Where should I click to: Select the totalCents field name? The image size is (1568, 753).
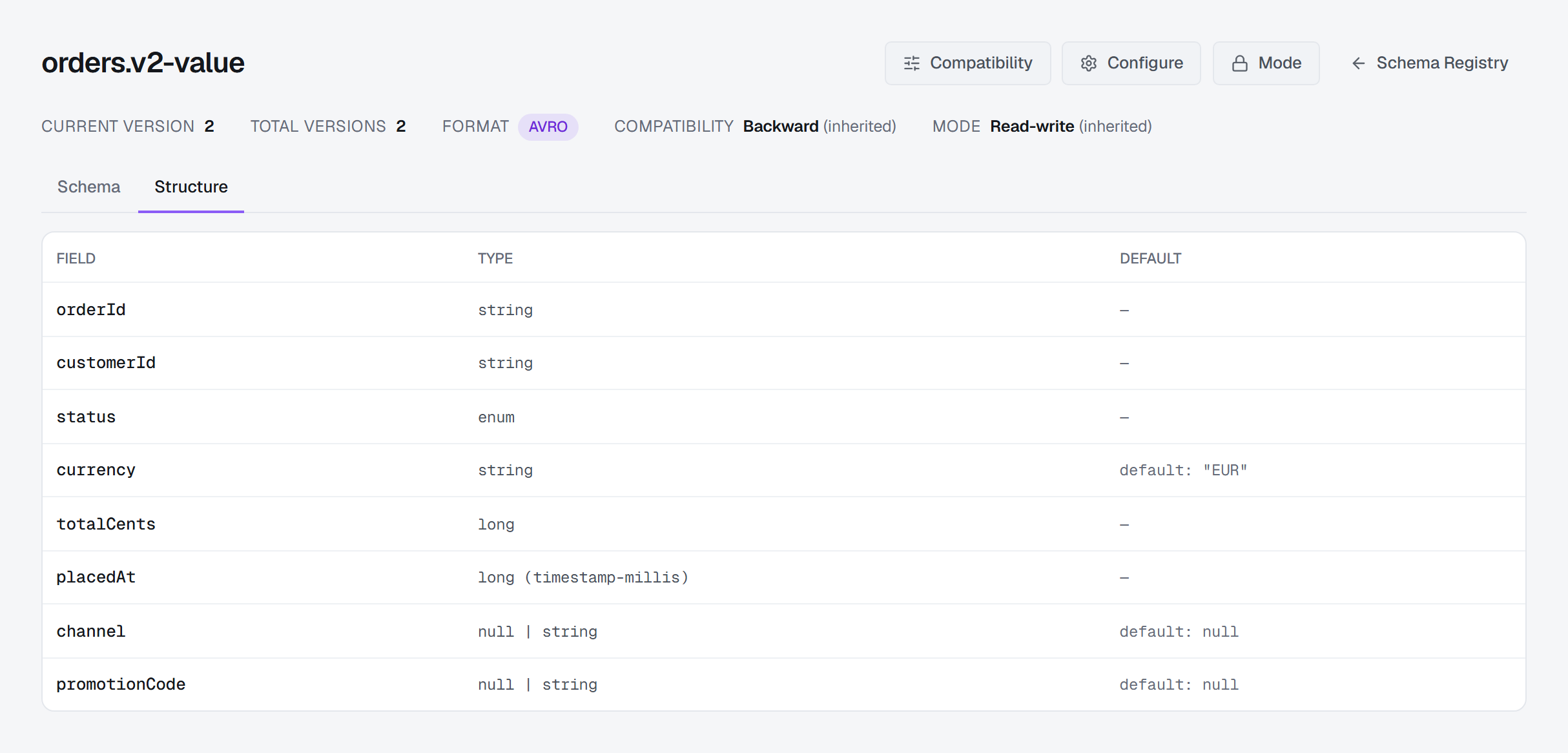pos(106,524)
